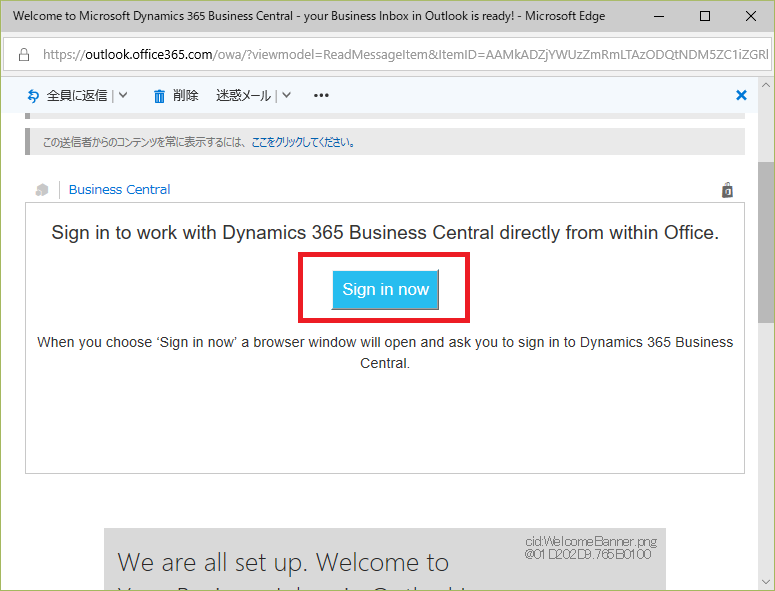Maximize the Microsoft Edge window
Screen dimensions: 775x591
pos(705,16)
